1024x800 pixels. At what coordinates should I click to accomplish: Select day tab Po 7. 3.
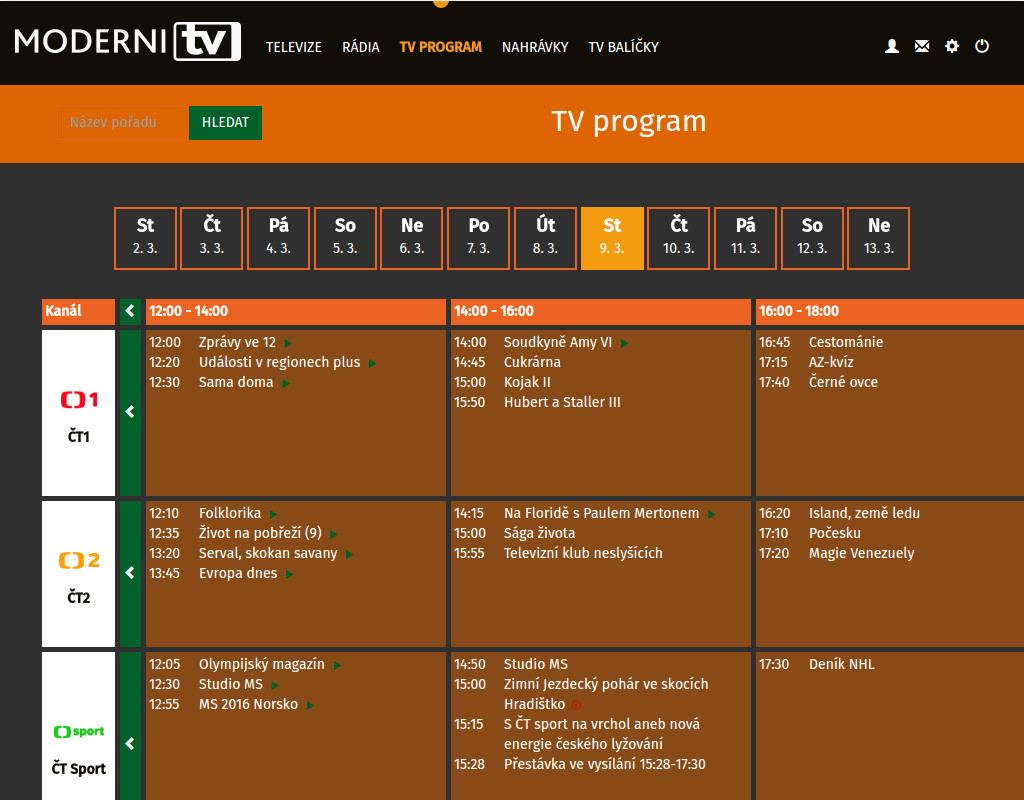click(479, 238)
